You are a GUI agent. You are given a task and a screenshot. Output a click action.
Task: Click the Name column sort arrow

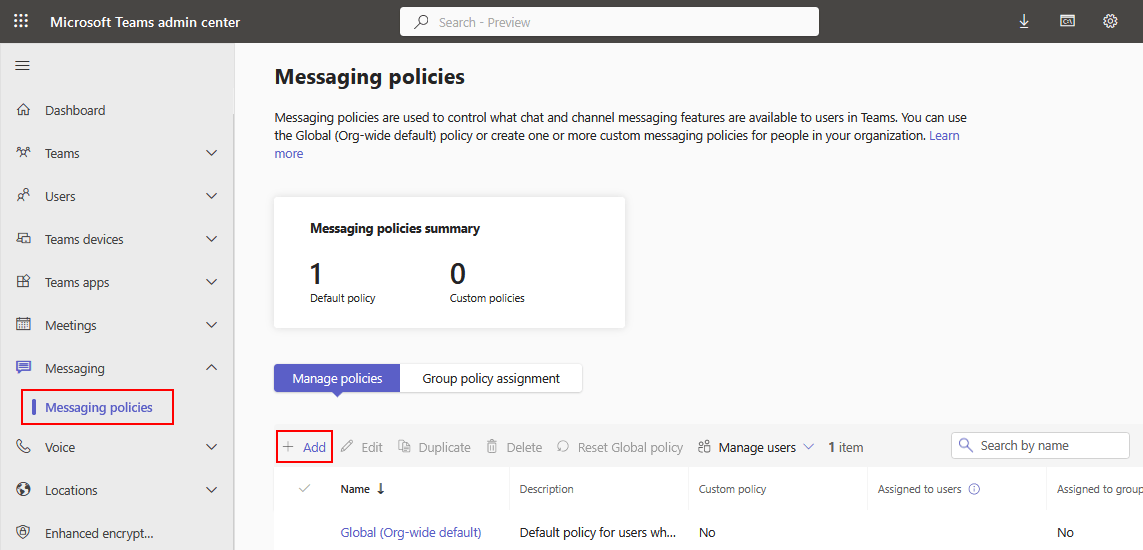tap(381, 489)
